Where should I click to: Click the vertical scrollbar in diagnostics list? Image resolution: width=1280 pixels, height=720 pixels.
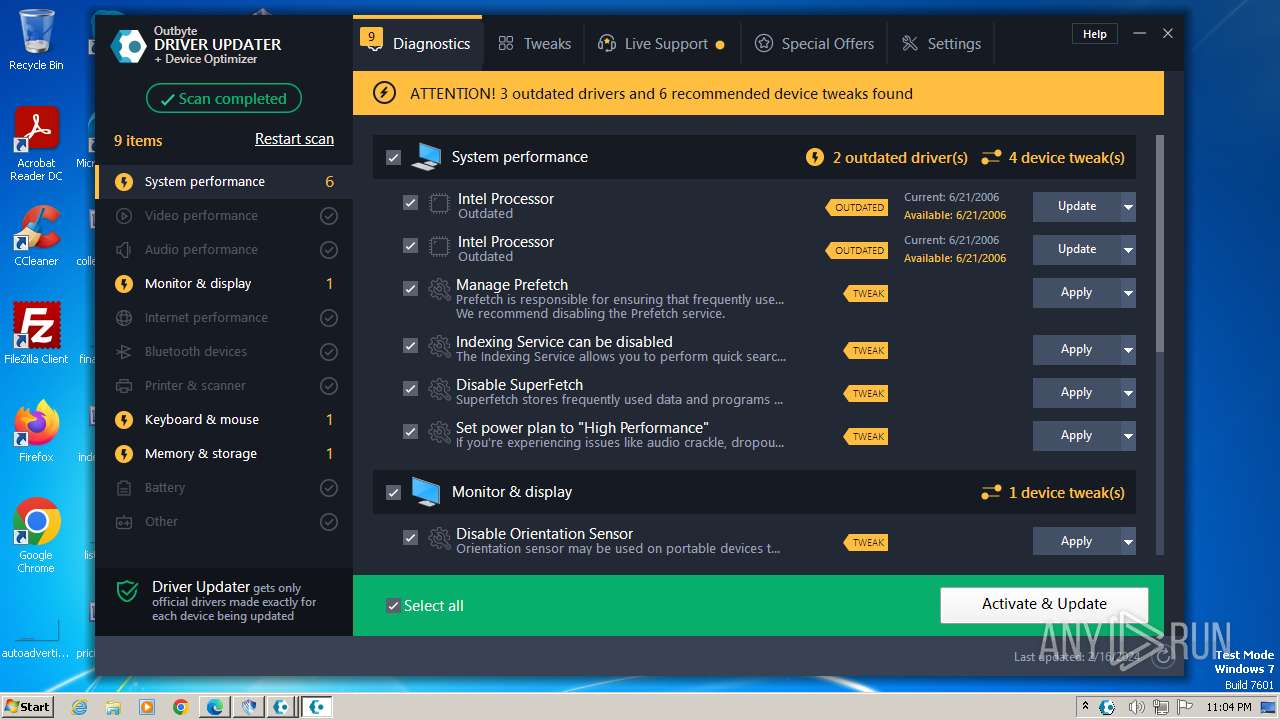[1160, 243]
